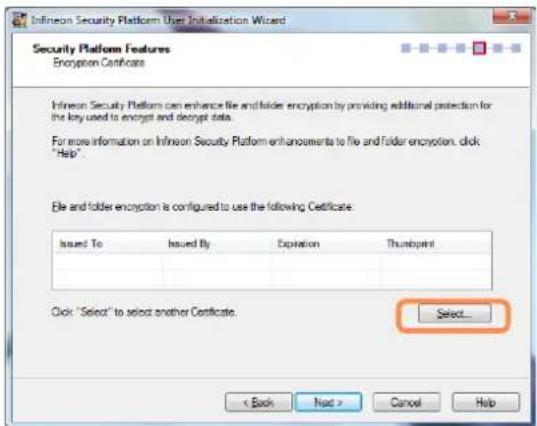Click the 'Click Select to select another Certificate' text
The image size is (537, 426).
(143, 312)
